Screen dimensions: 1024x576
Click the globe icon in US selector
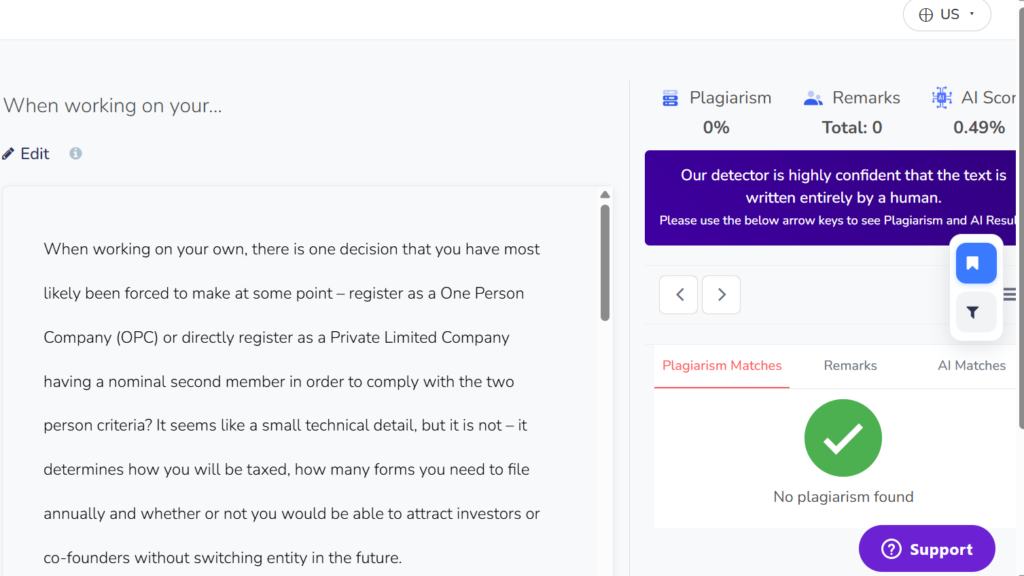tap(926, 15)
